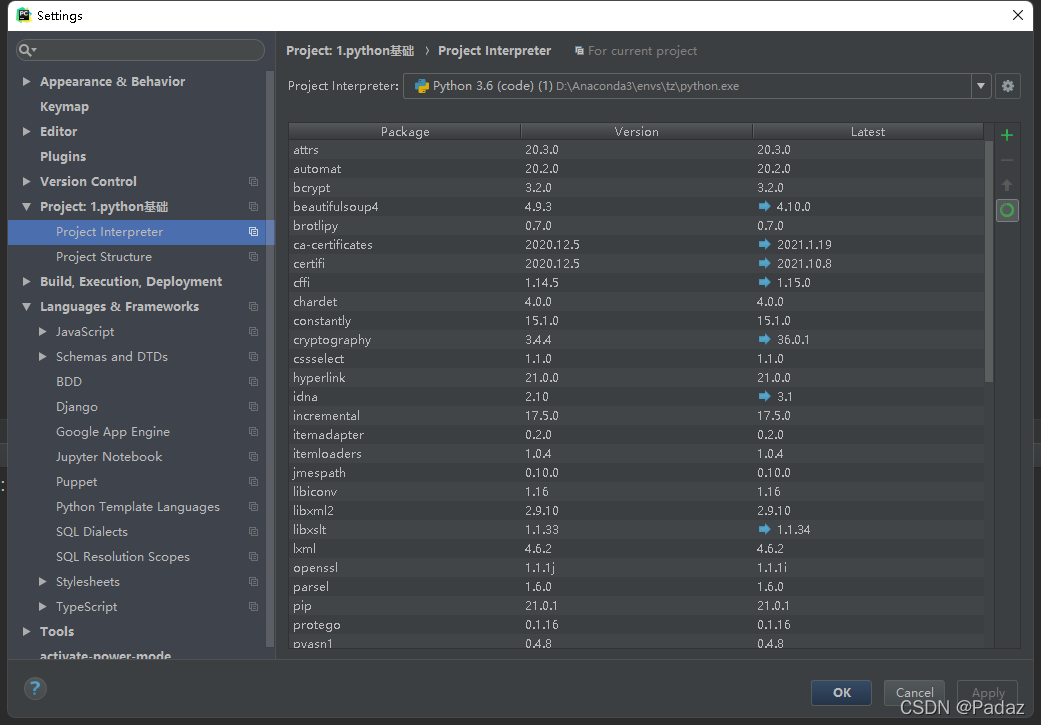Click the project-level icon beside TypeScript

(x=253, y=607)
